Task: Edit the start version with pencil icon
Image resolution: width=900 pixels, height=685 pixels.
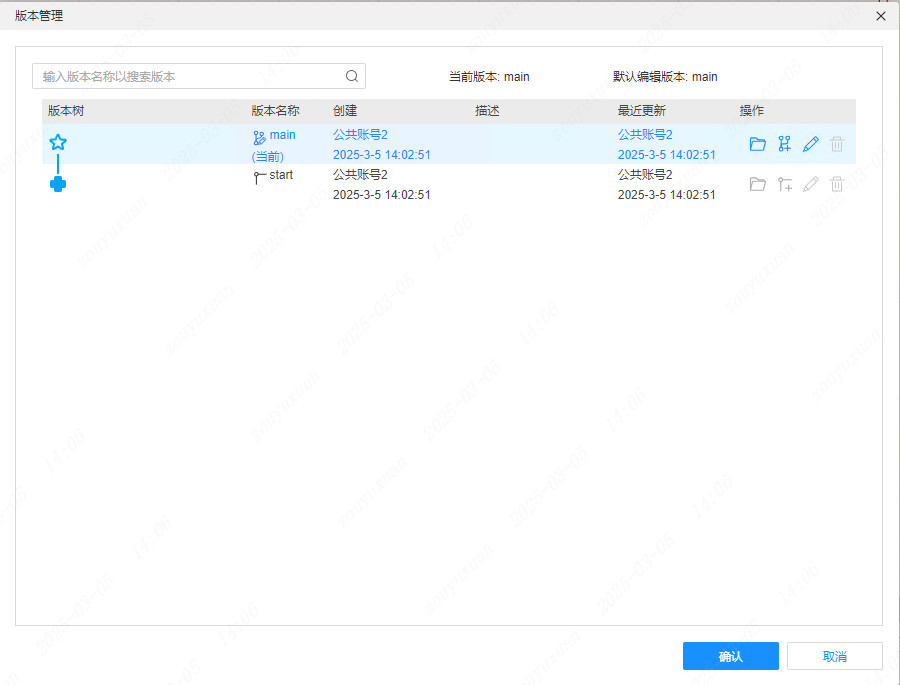Action: 810,183
